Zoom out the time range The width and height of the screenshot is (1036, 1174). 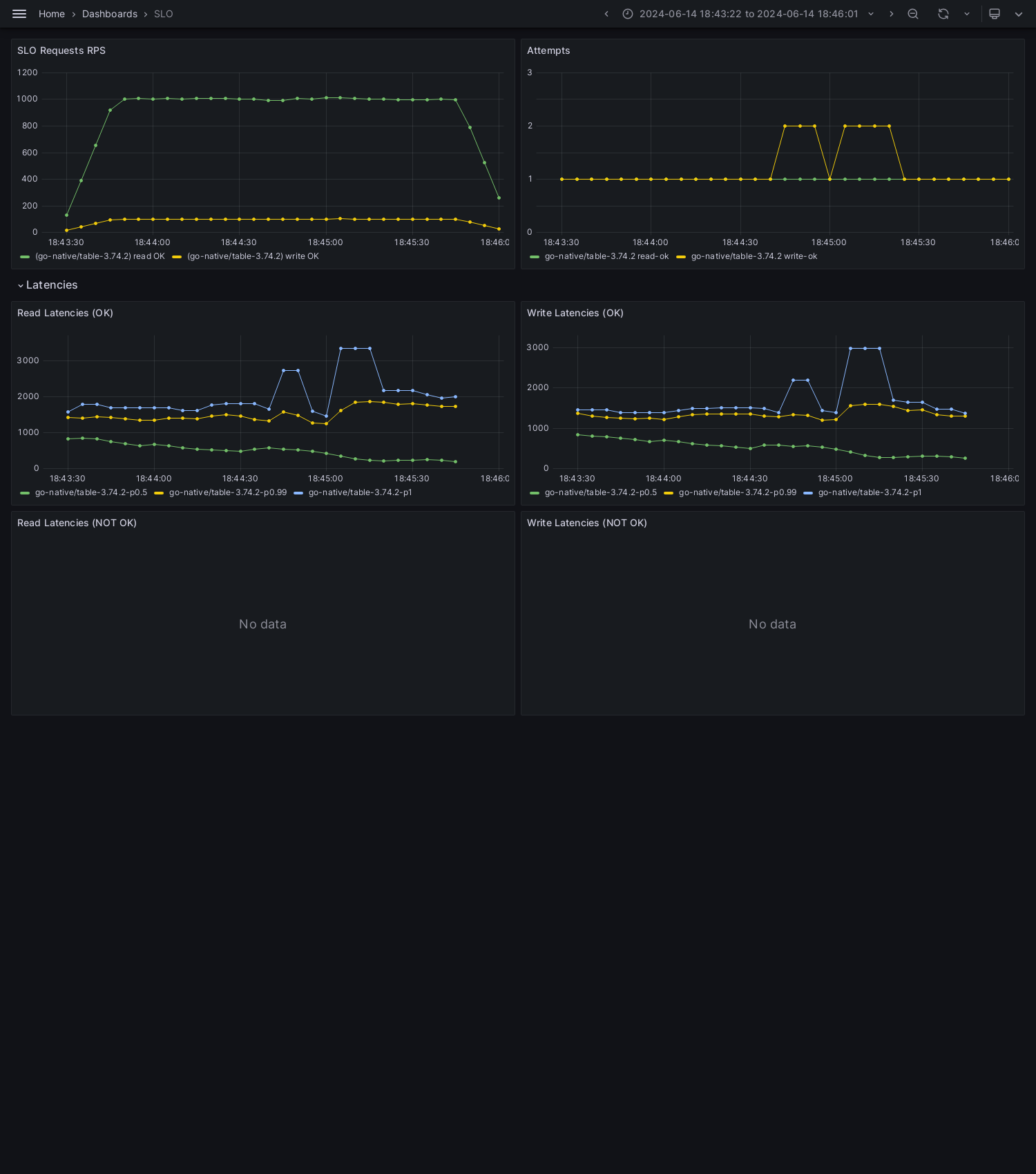coord(913,14)
